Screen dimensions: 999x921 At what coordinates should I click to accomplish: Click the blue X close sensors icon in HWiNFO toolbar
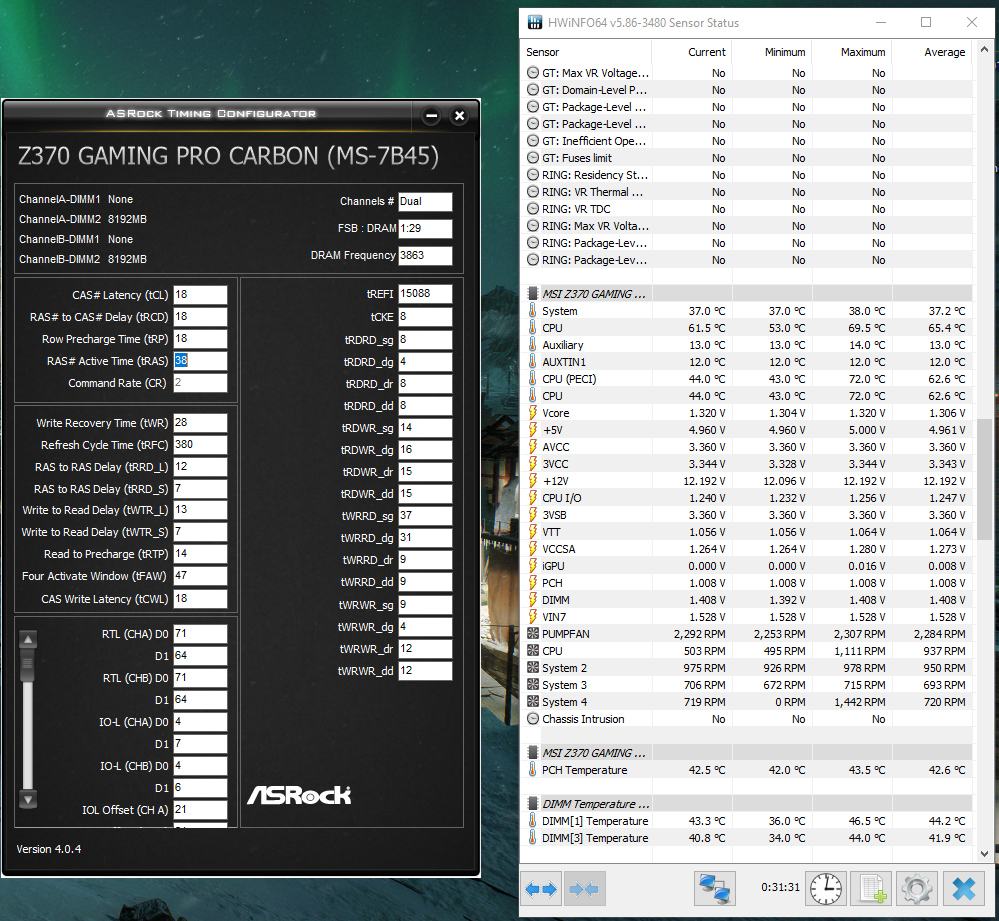click(x=963, y=889)
